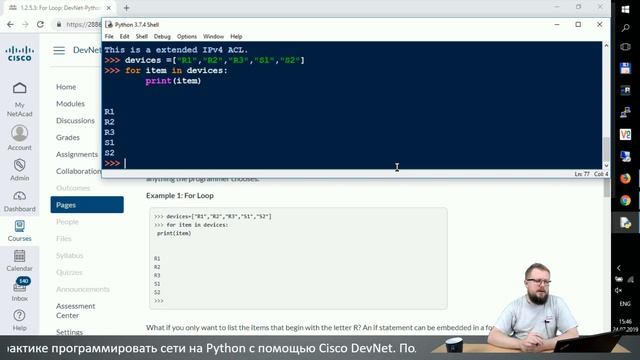Viewport: 640px width, 360px height.
Task: Open the Edit menu in Python Shell
Action: tap(124, 36)
